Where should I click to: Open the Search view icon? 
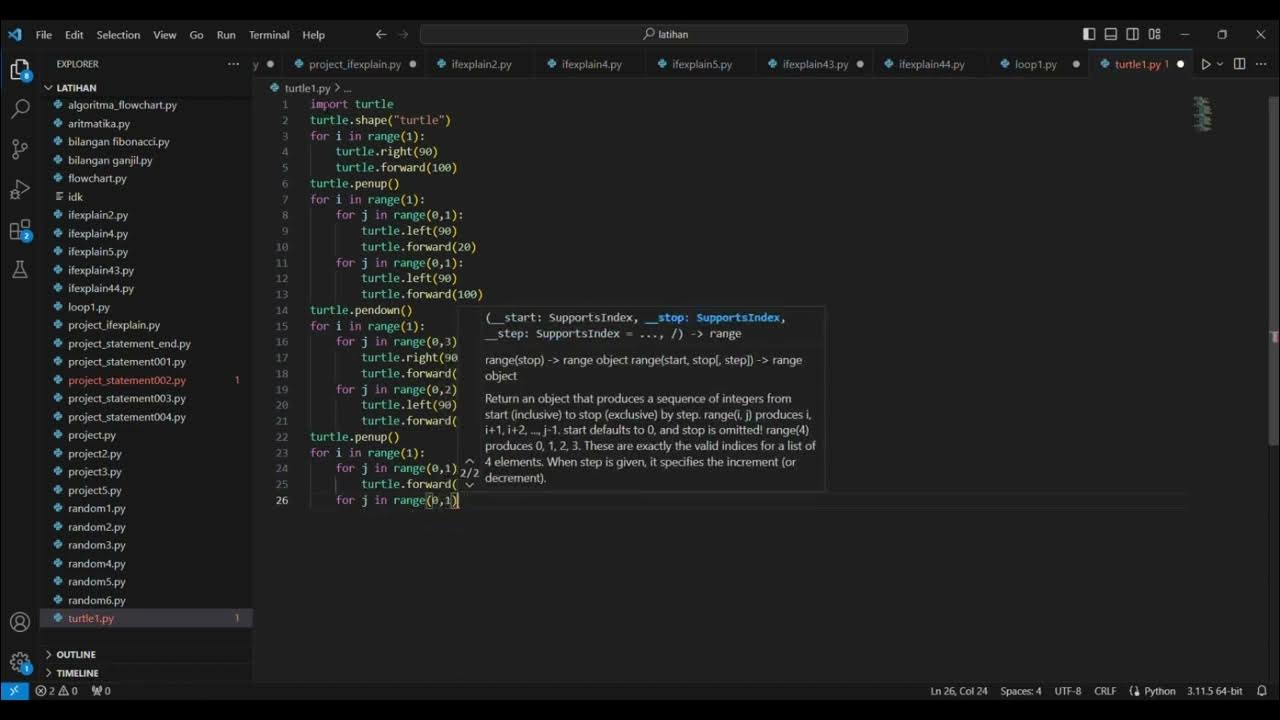click(19, 109)
